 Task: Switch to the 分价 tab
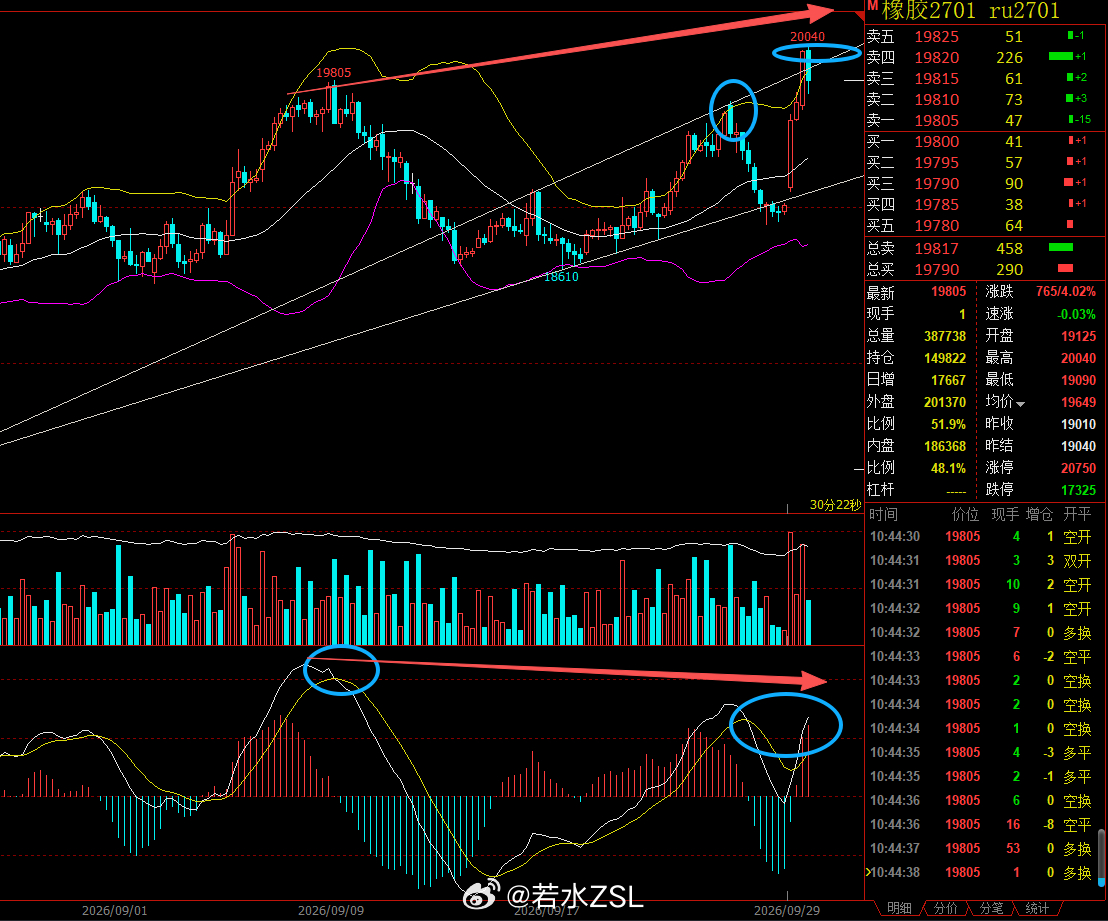[x=945, y=908]
